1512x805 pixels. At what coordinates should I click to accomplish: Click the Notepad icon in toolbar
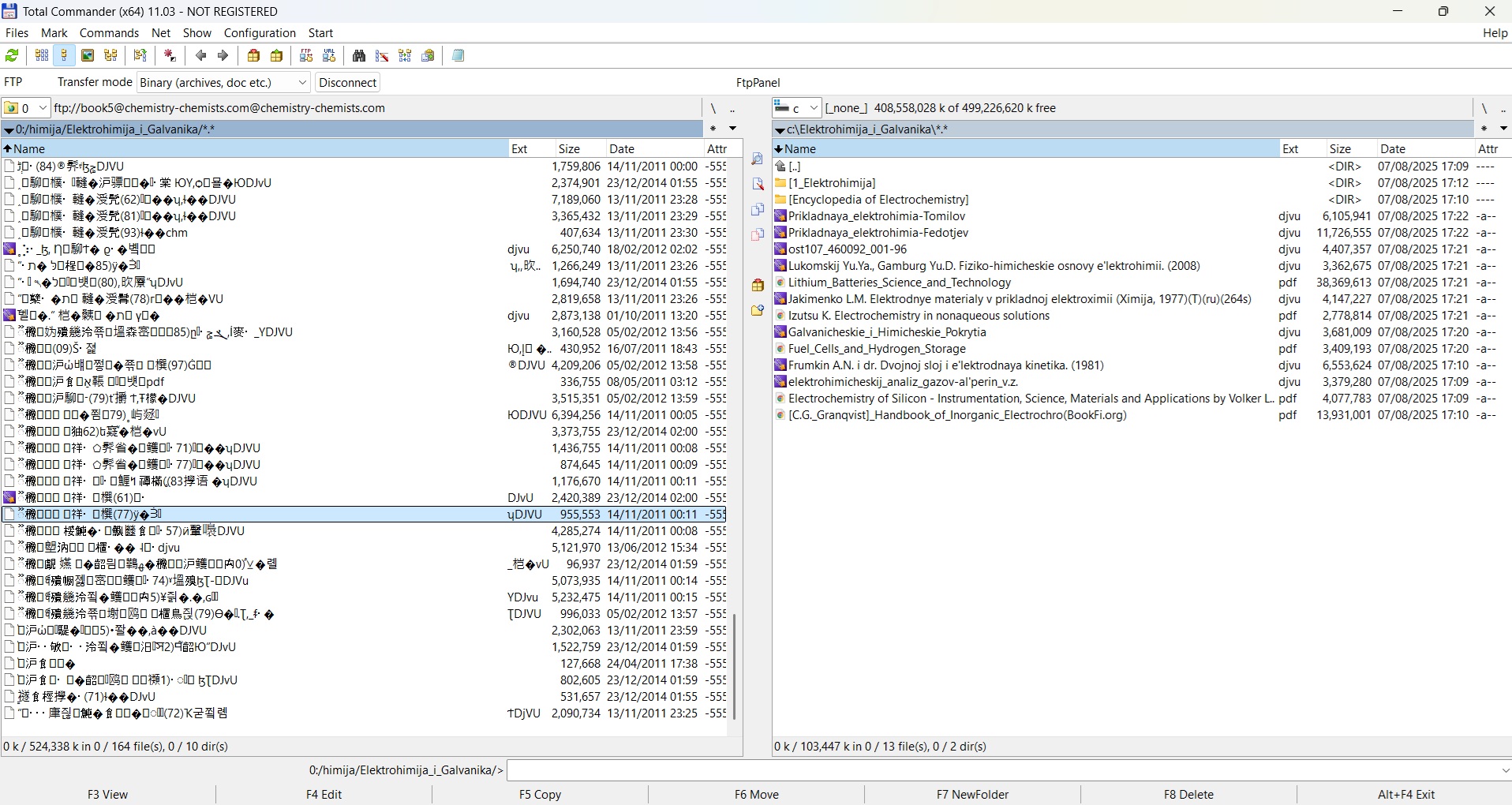pyautogui.click(x=458, y=55)
